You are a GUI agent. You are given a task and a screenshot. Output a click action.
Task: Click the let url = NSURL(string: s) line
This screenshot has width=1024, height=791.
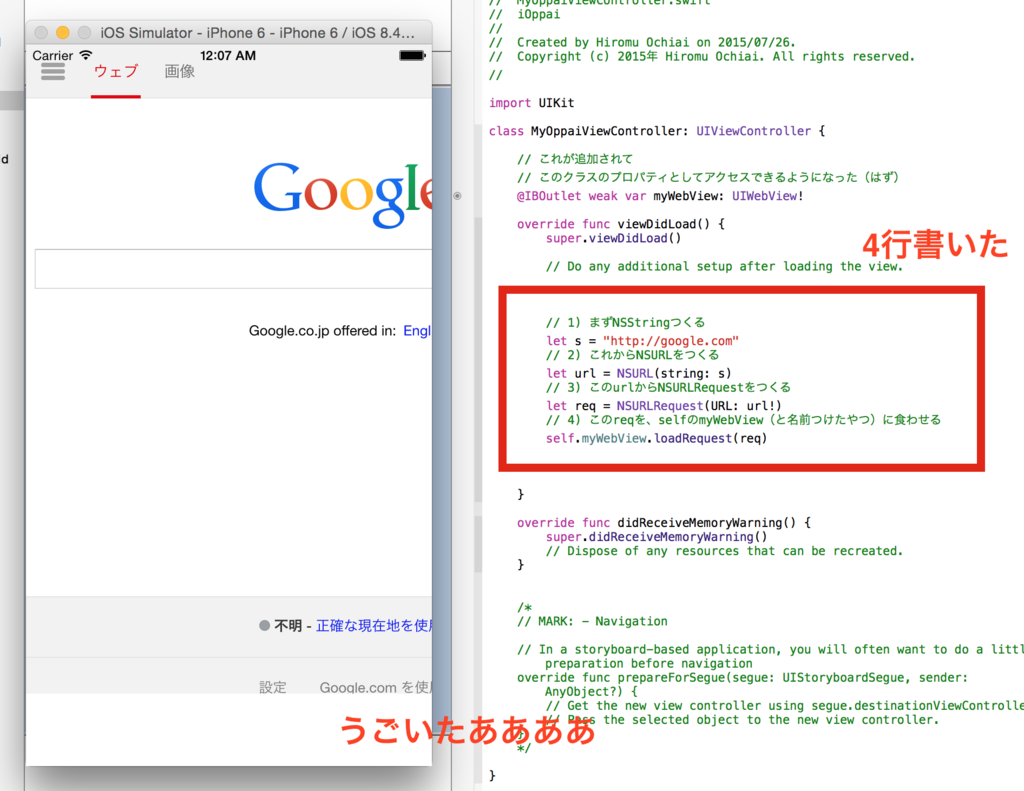tap(639, 374)
